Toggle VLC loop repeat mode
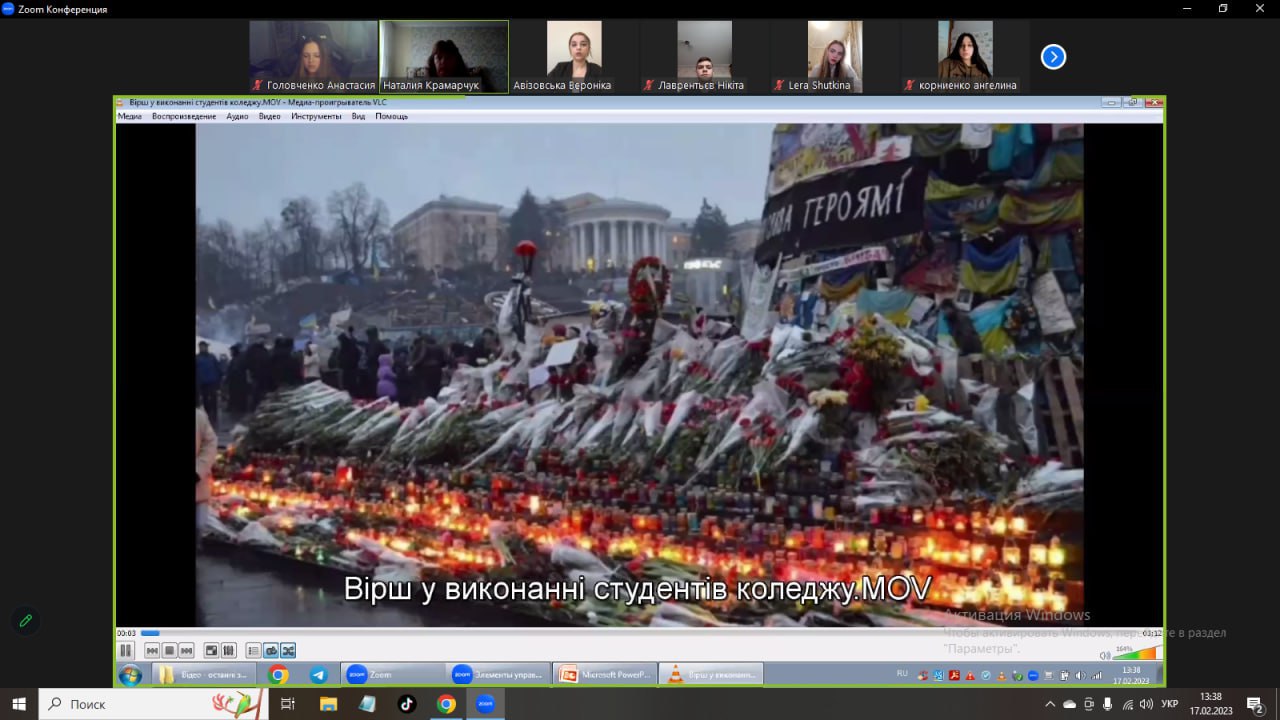 (x=270, y=650)
